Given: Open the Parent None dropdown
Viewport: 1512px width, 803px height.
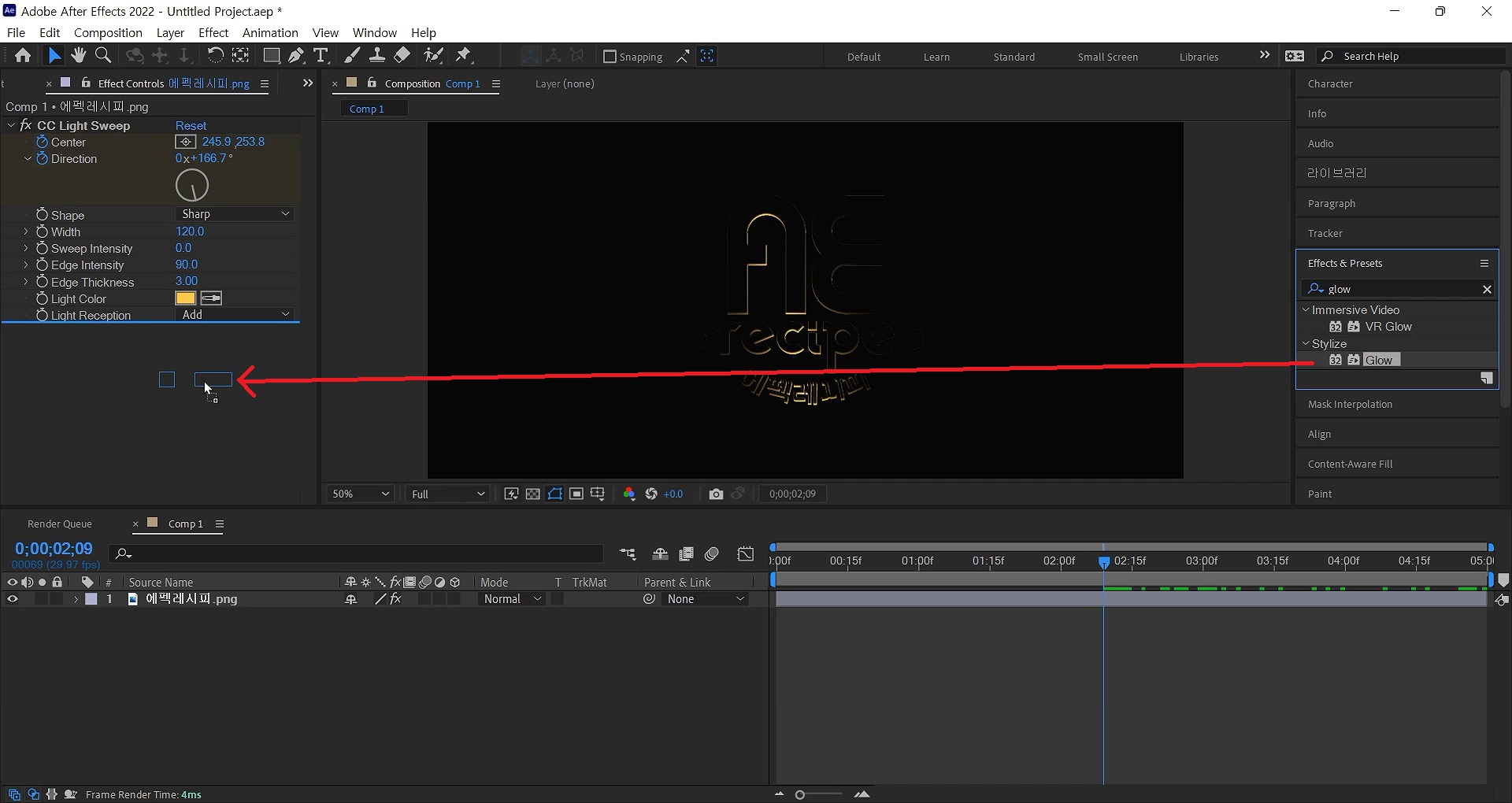Looking at the screenshot, I should (x=704, y=599).
